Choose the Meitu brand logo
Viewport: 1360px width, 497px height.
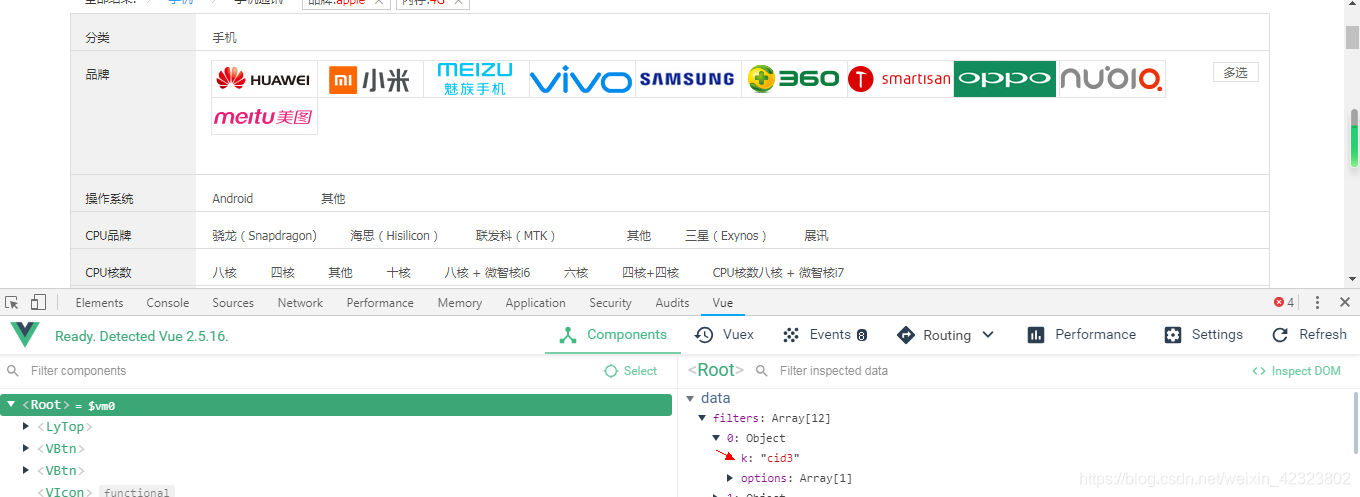pos(264,116)
